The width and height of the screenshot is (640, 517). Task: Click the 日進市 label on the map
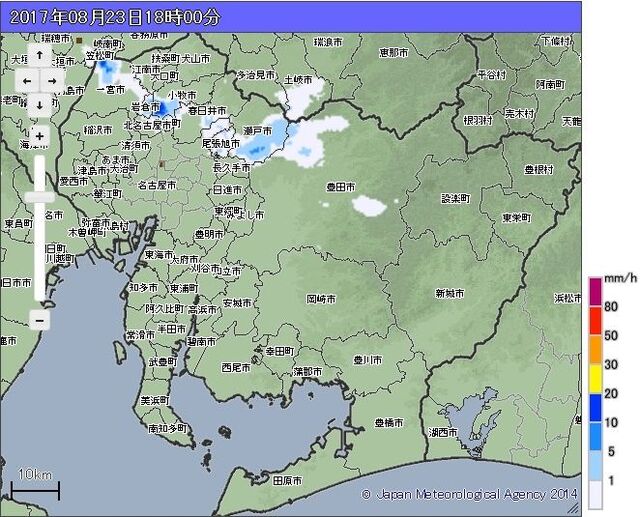[x=227, y=190]
